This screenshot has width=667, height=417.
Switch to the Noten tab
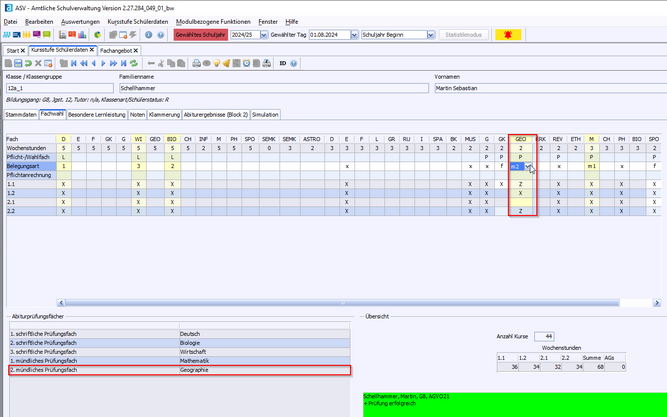tap(137, 115)
